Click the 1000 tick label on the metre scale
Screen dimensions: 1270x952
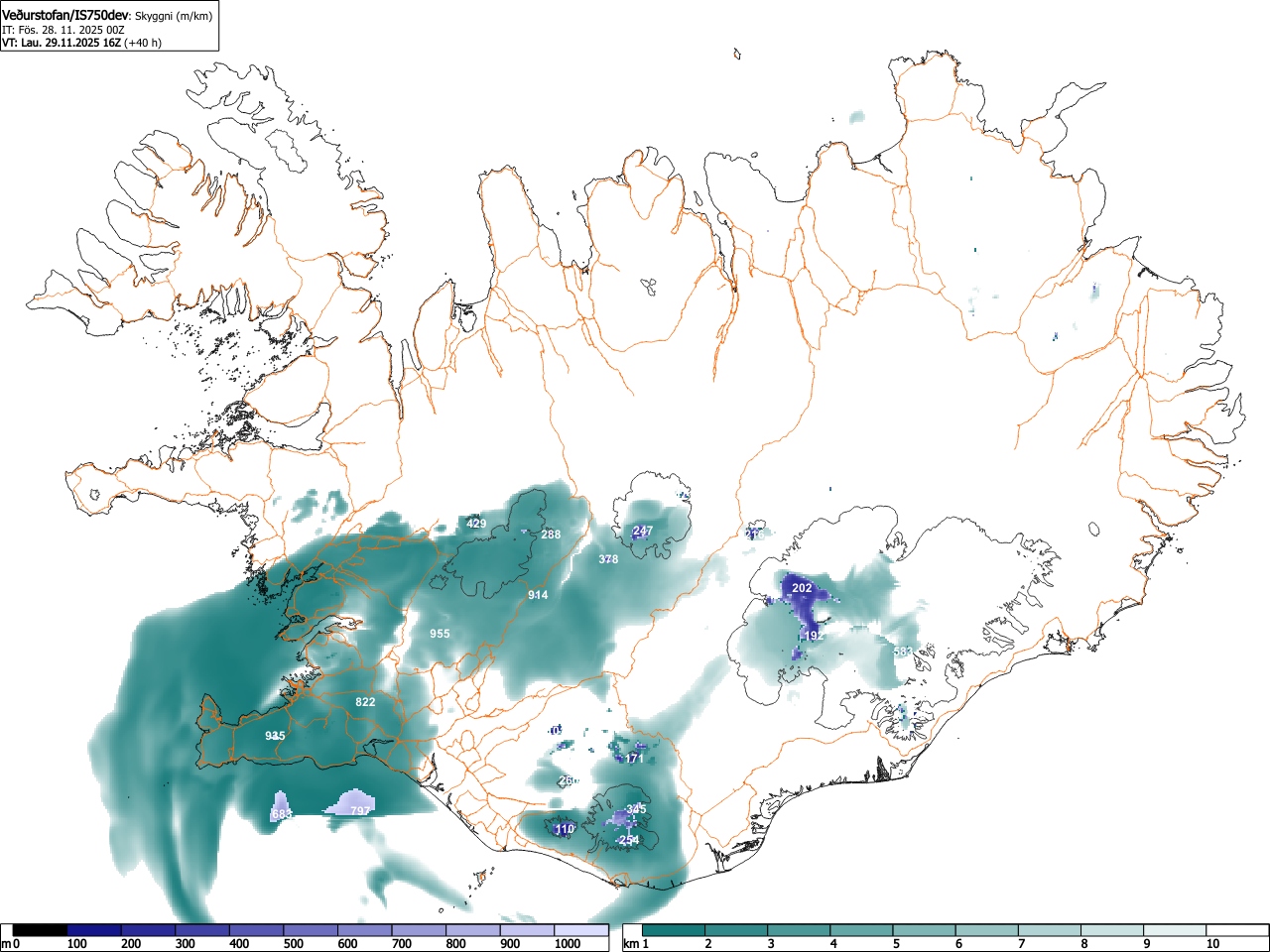click(568, 944)
